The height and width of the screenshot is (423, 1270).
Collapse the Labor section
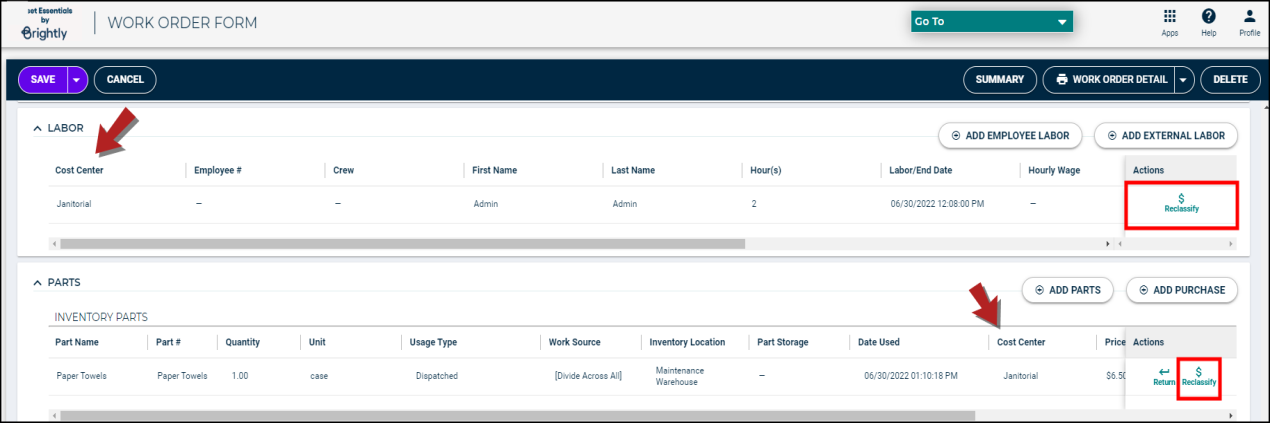[x=37, y=128]
